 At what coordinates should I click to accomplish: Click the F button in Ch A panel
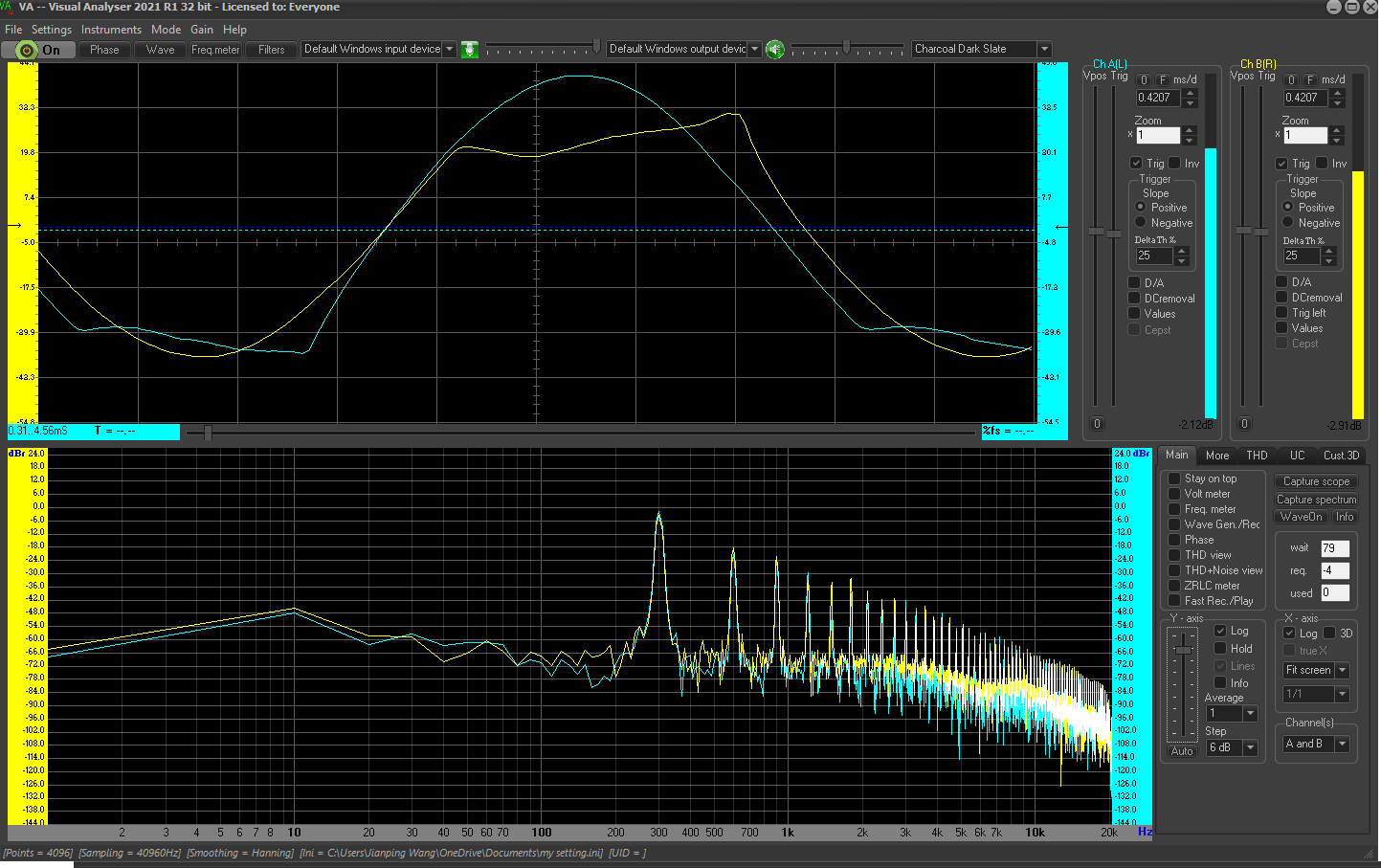coord(1163,80)
